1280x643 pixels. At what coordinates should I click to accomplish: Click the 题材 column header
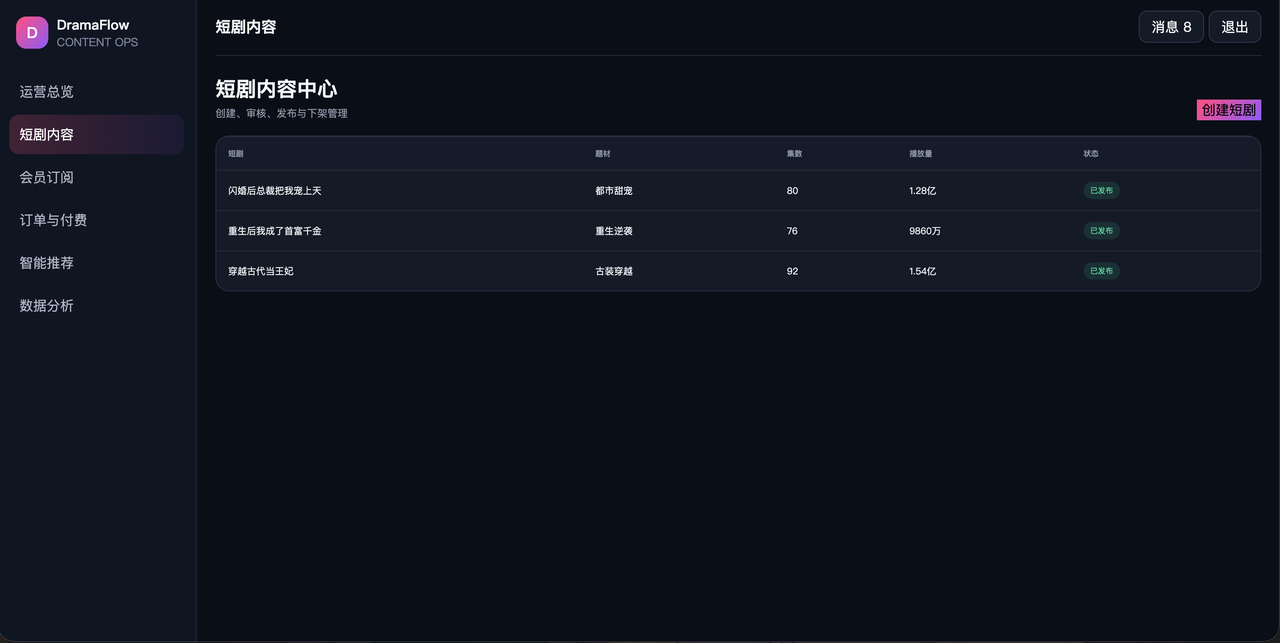[x=603, y=154]
